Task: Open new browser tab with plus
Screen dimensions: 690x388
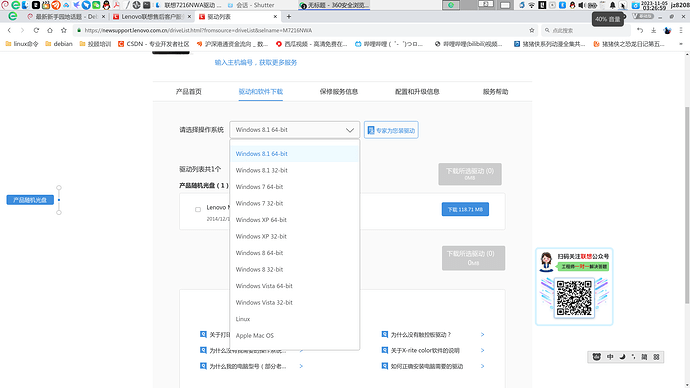Action: [289, 17]
